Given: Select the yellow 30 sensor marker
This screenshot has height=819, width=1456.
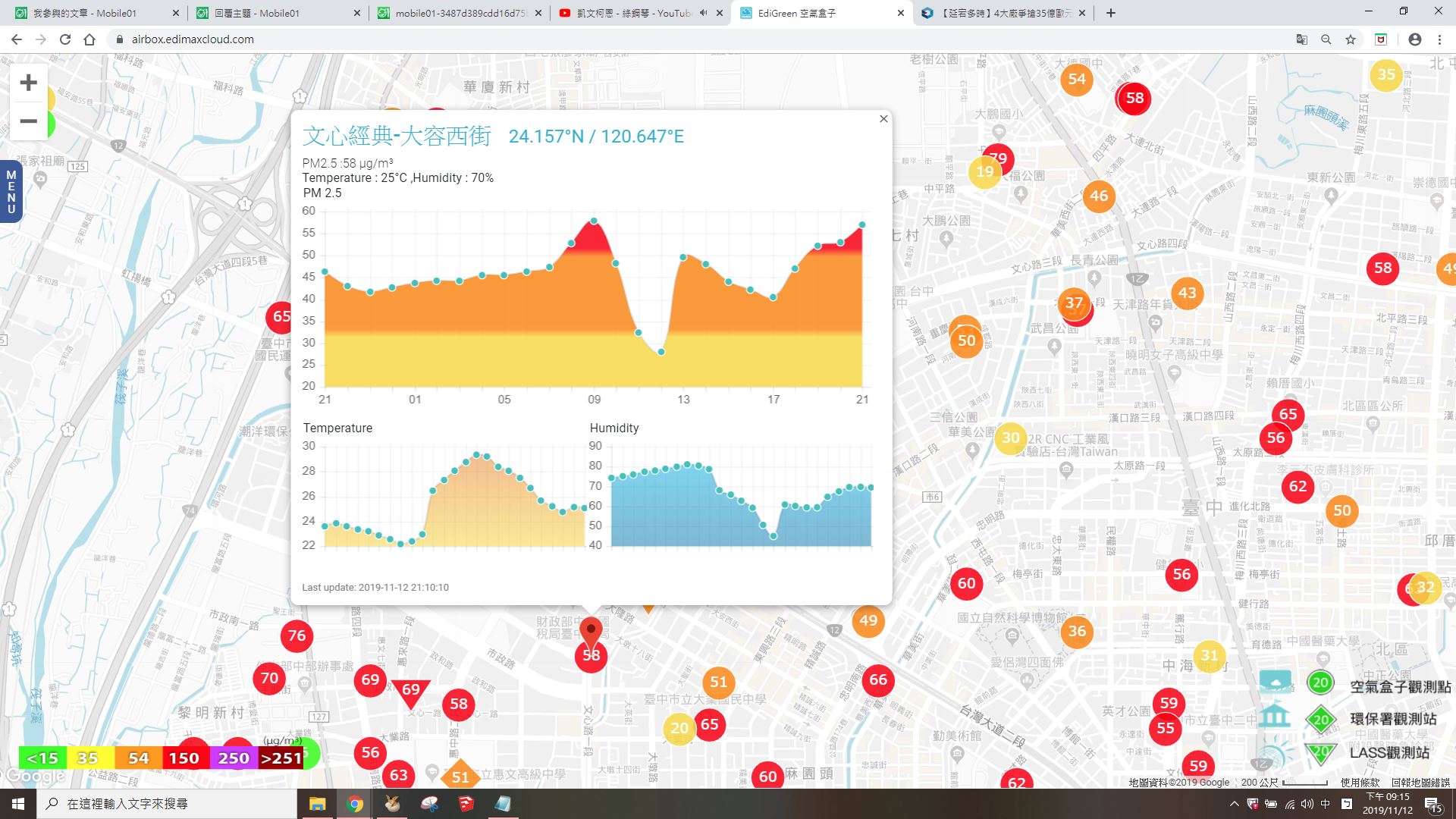Looking at the screenshot, I should [x=1010, y=438].
